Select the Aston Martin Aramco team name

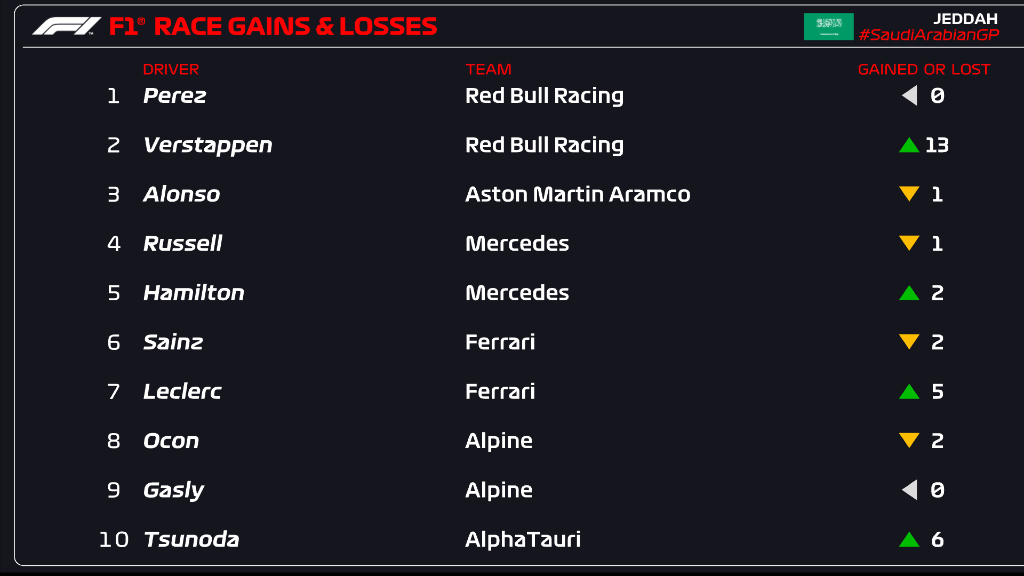point(577,194)
